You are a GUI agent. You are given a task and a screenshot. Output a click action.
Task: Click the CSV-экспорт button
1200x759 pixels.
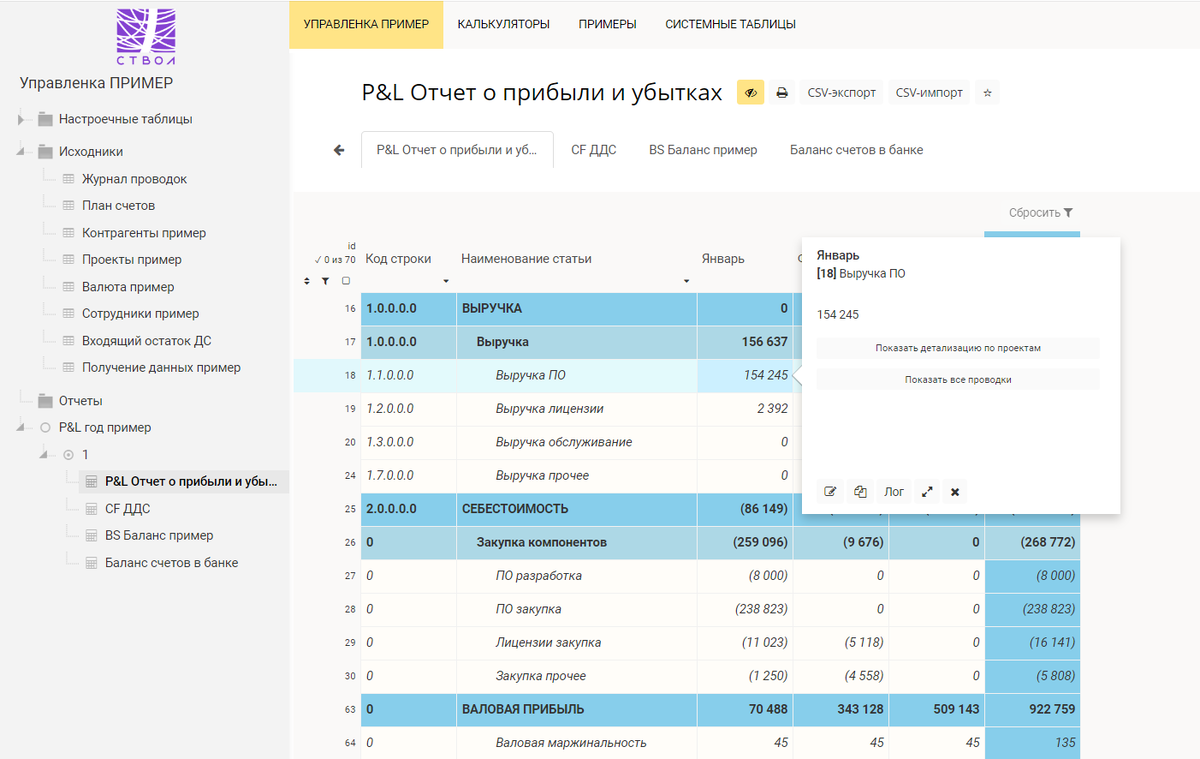click(x=841, y=92)
